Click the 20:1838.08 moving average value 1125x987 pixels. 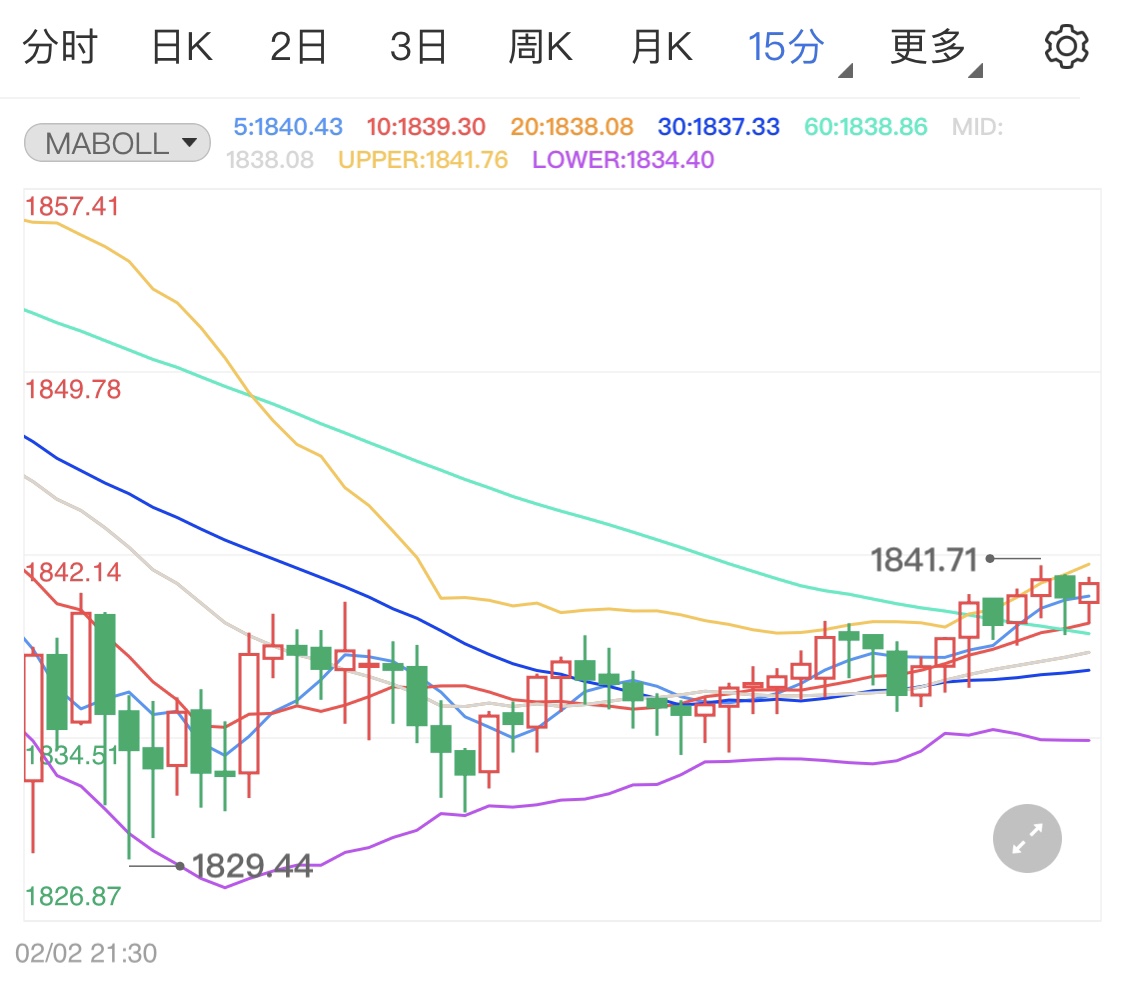pos(572,127)
